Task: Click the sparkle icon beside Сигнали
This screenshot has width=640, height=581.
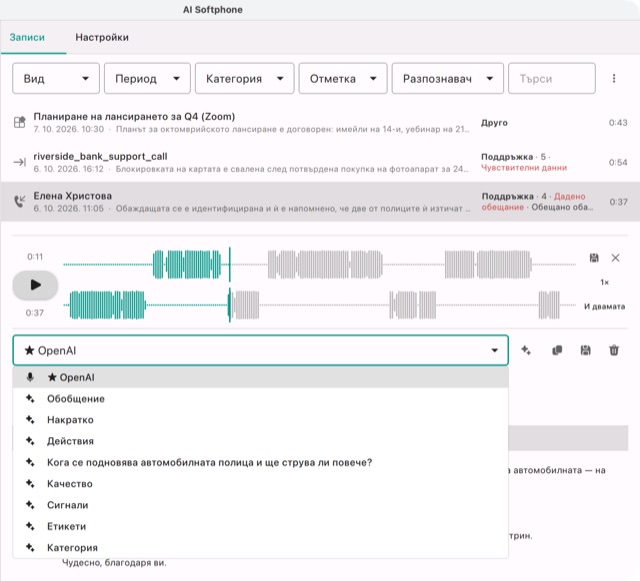Action: click(x=30, y=505)
